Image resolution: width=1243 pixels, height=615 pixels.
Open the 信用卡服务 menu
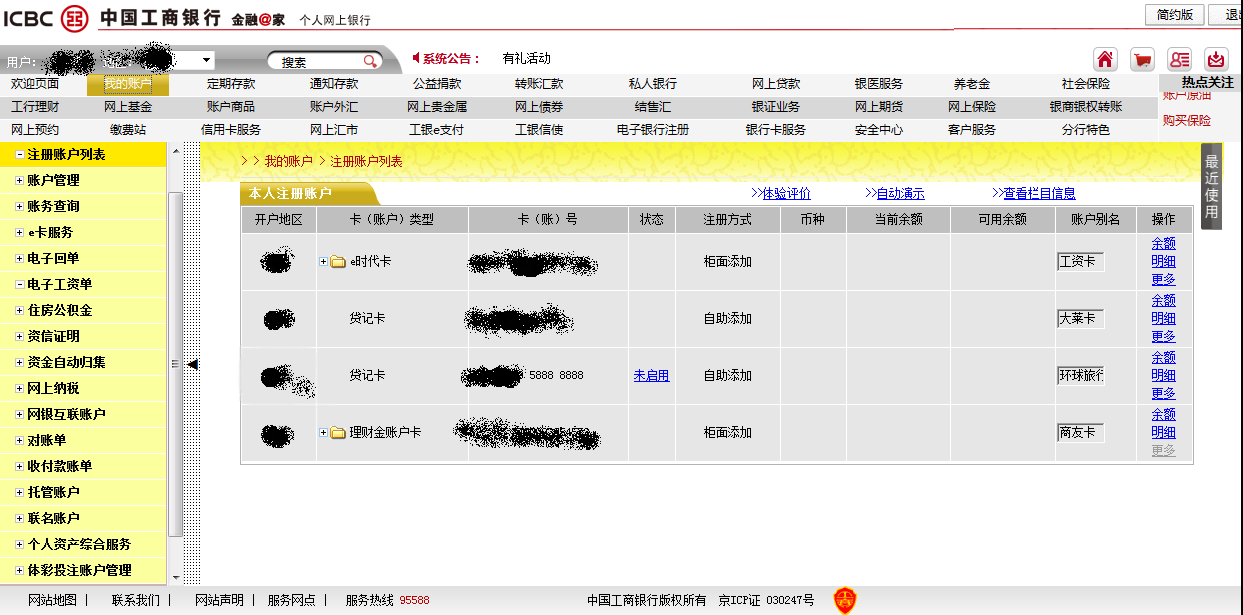(231, 130)
